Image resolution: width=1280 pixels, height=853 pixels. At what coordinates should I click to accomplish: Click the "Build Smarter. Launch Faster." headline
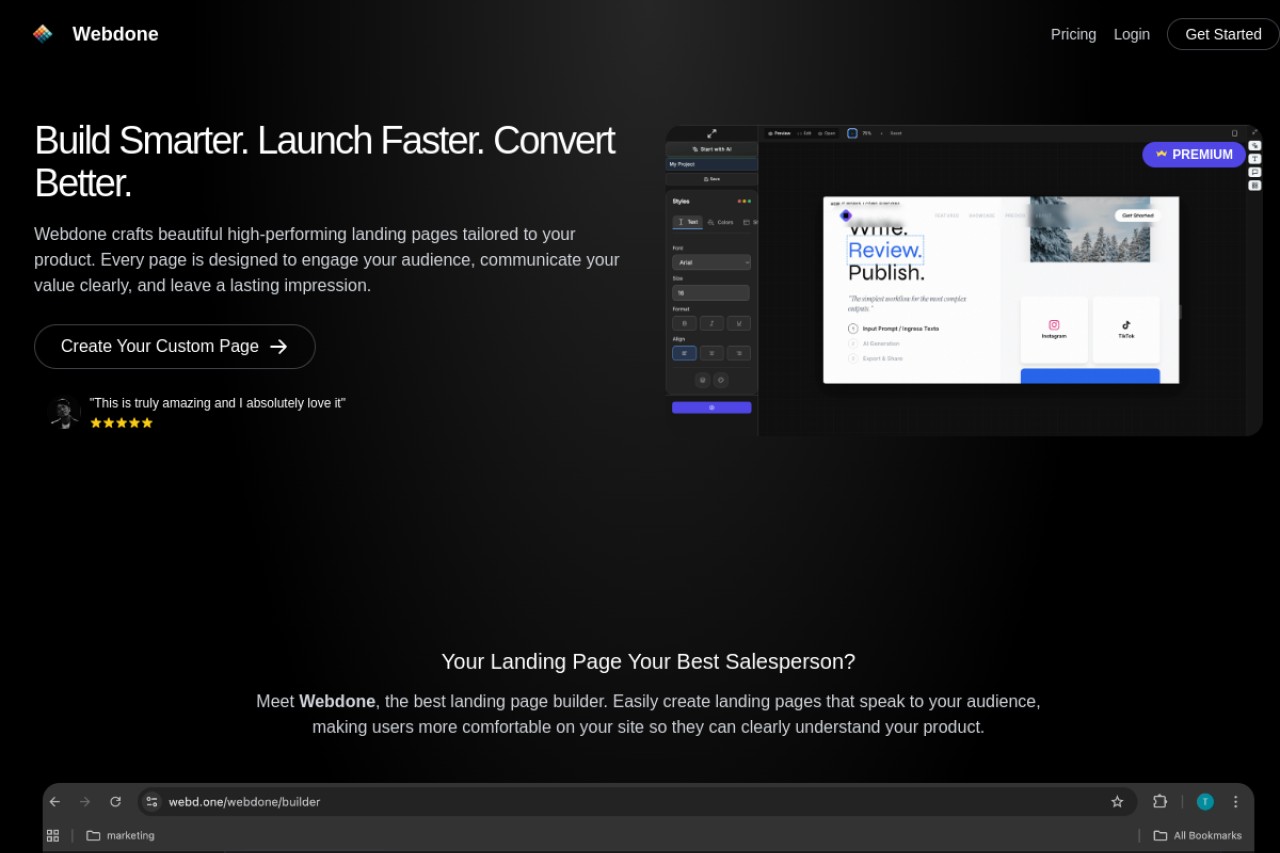point(324,162)
